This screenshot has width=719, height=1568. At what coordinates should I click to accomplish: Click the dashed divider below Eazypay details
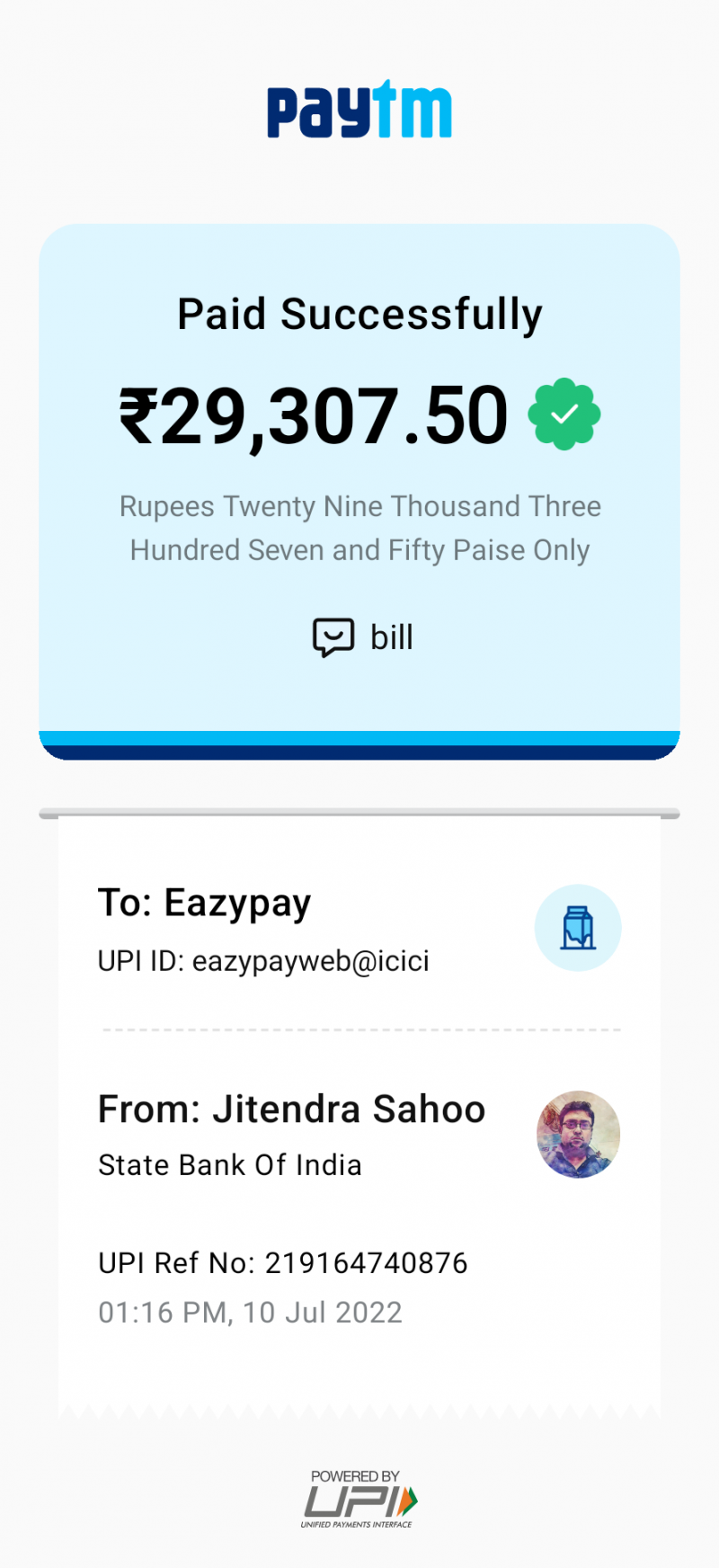point(359,1029)
